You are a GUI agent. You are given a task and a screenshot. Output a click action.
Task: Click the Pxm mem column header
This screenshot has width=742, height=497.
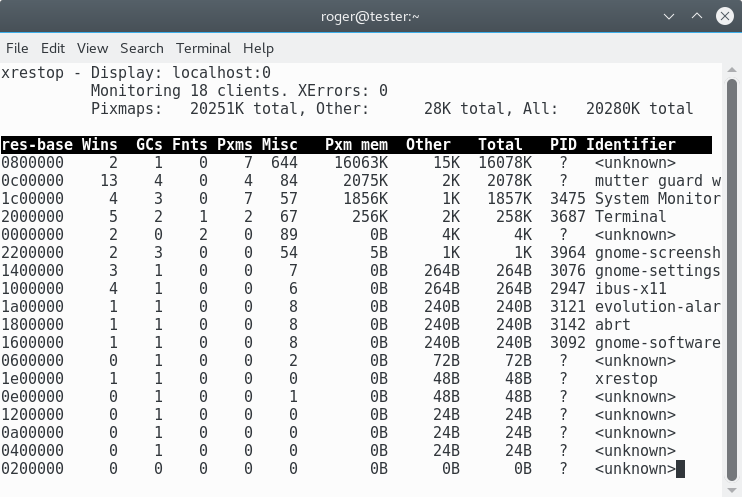coord(356,145)
